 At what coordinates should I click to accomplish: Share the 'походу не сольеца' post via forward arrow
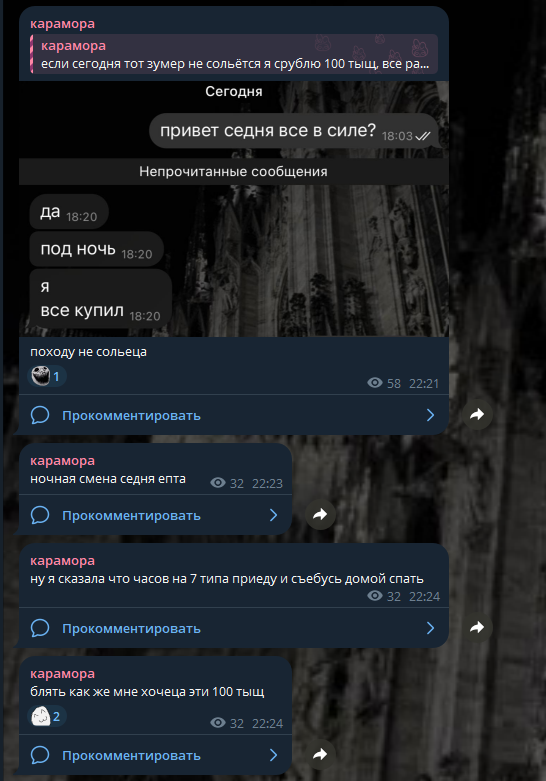(477, 414)
